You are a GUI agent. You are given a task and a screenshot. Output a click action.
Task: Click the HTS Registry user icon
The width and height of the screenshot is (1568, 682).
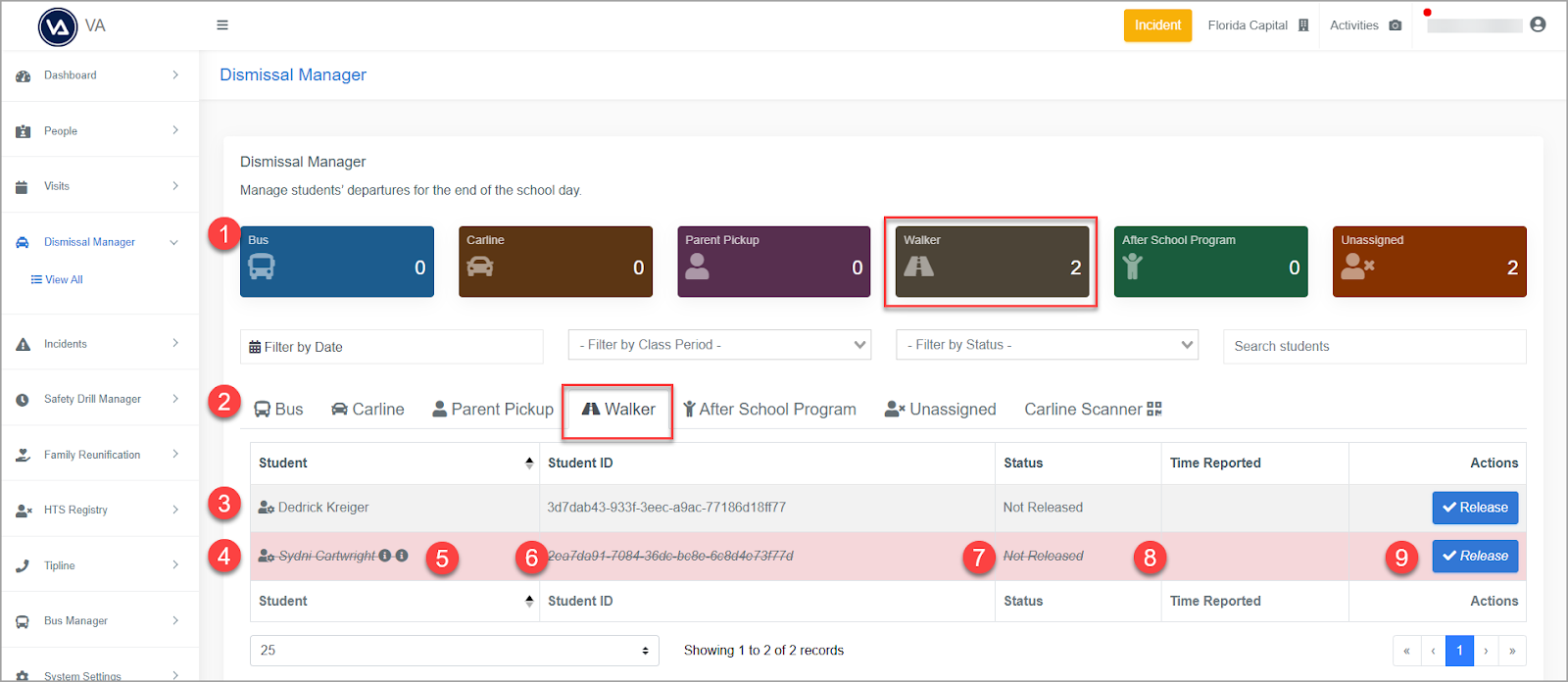coord(24,511)
